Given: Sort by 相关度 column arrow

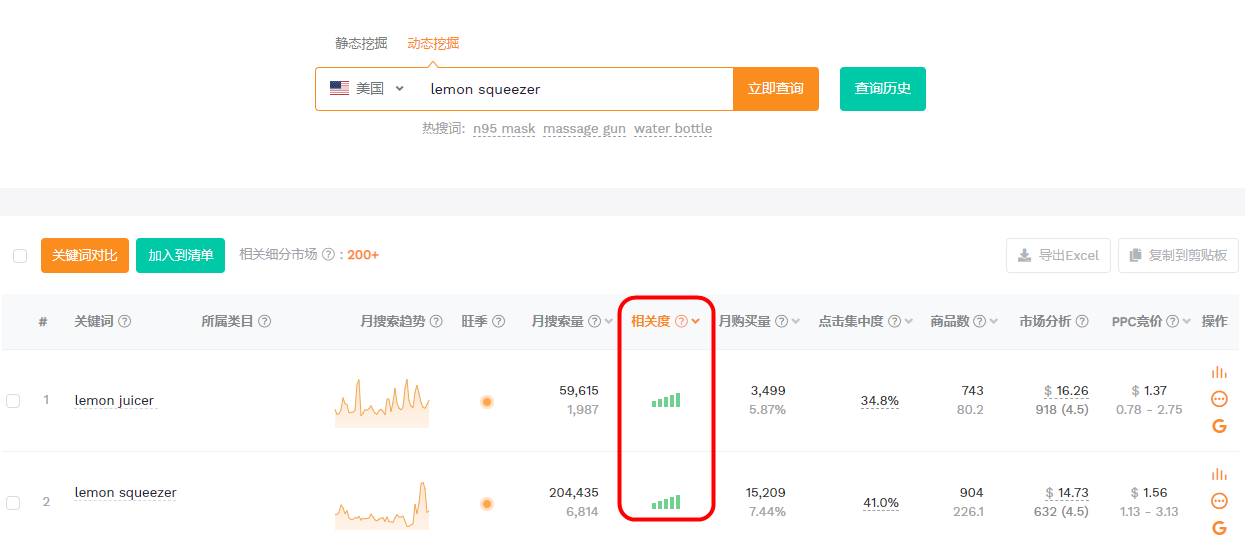Looking at the screenshot, I should click(695, 322).
